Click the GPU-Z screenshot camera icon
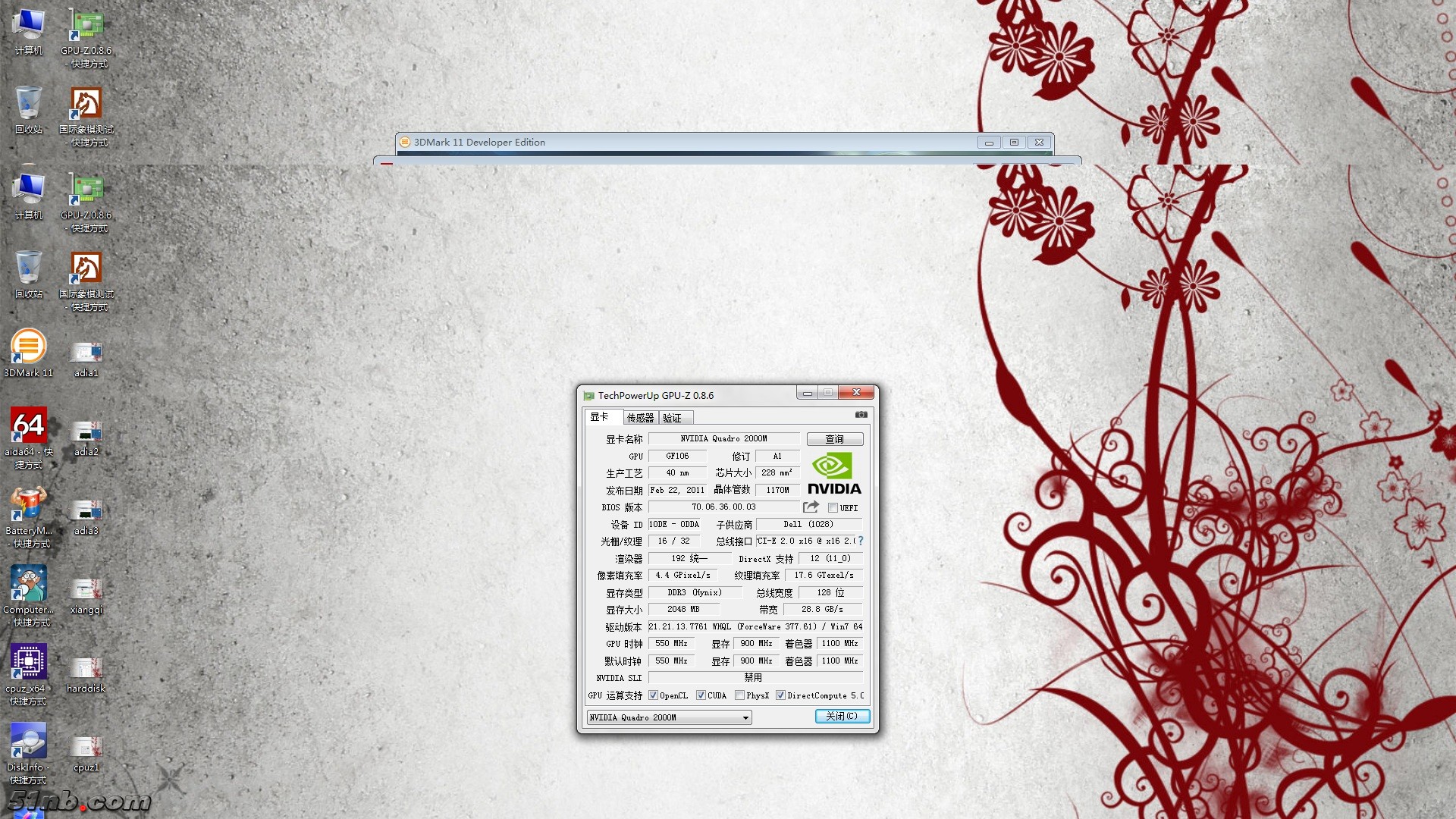 tap(861, 415)
